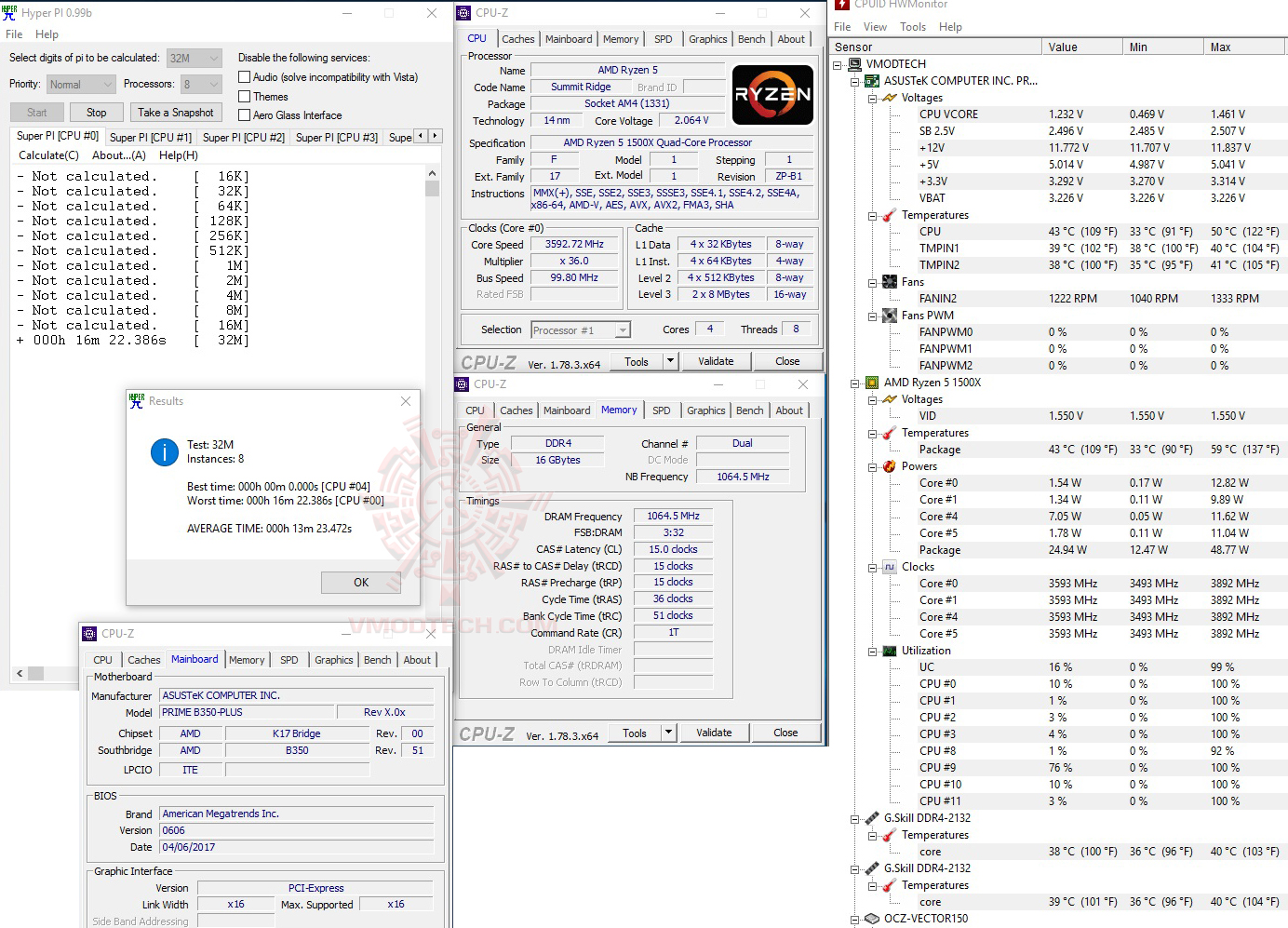Click the HWMonitor title bar icon

click(x=842, y=5)
